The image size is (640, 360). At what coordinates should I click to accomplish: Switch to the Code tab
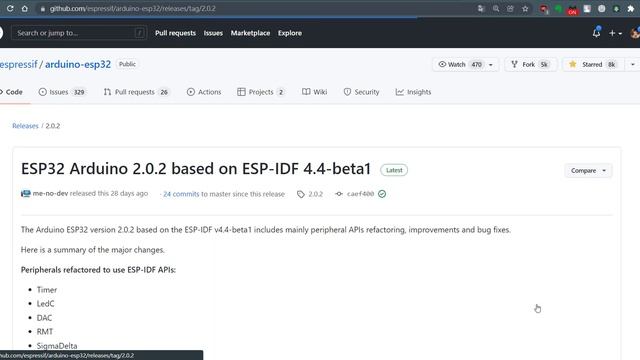tap(11, 92)
